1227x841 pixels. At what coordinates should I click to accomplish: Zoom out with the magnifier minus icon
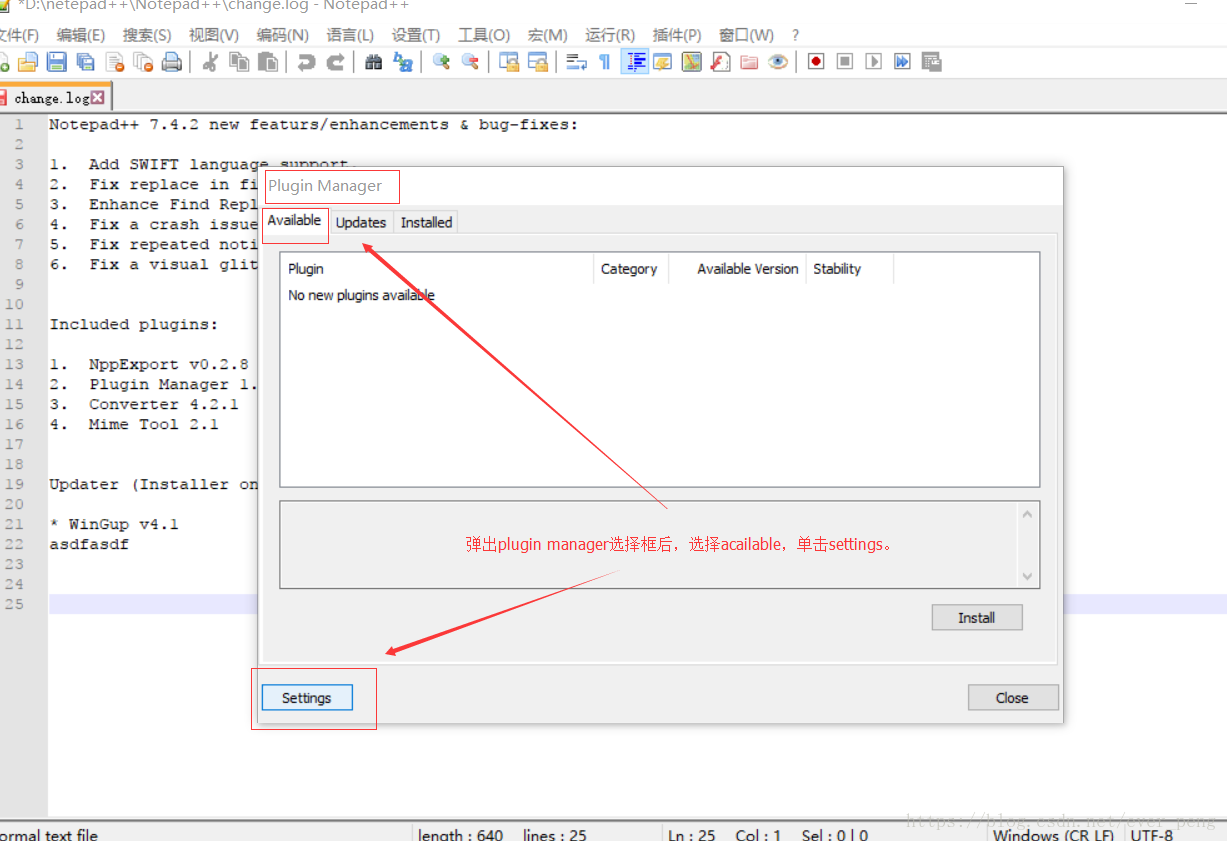470,62
